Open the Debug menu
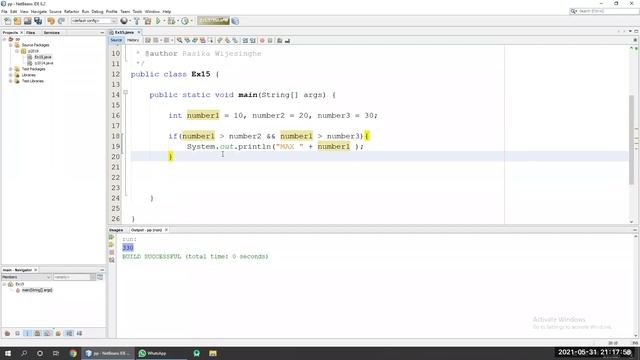This screenshot has width=640, height=360. [97, 11]
